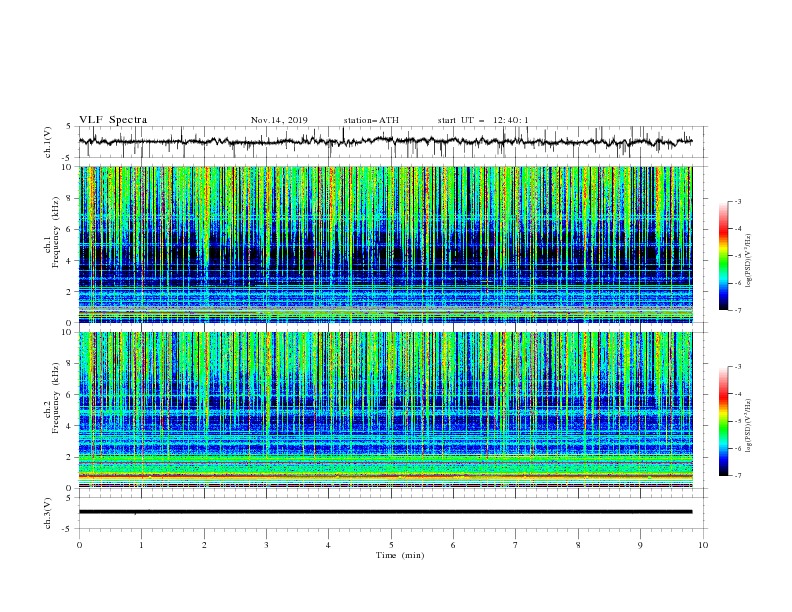Click the "-6" tick on ch.2 color bar
This screenshot has width=792, height=612.
click(737, 448)
